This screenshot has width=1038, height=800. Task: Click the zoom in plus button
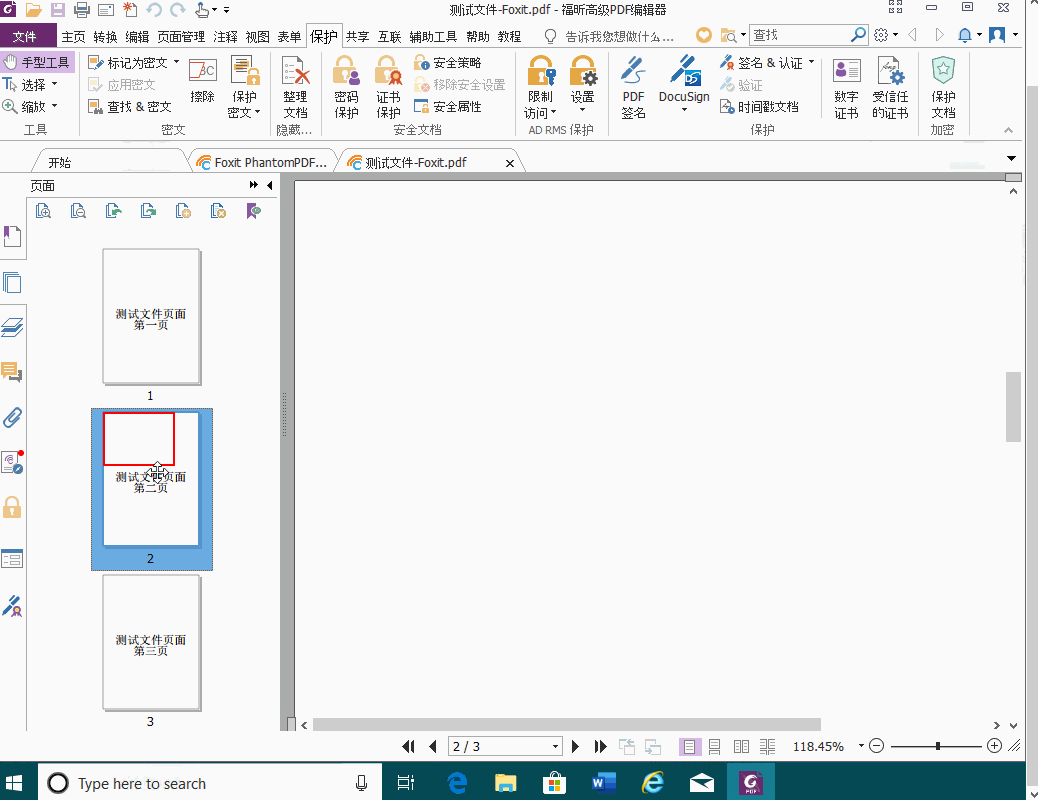coord(994,746)
